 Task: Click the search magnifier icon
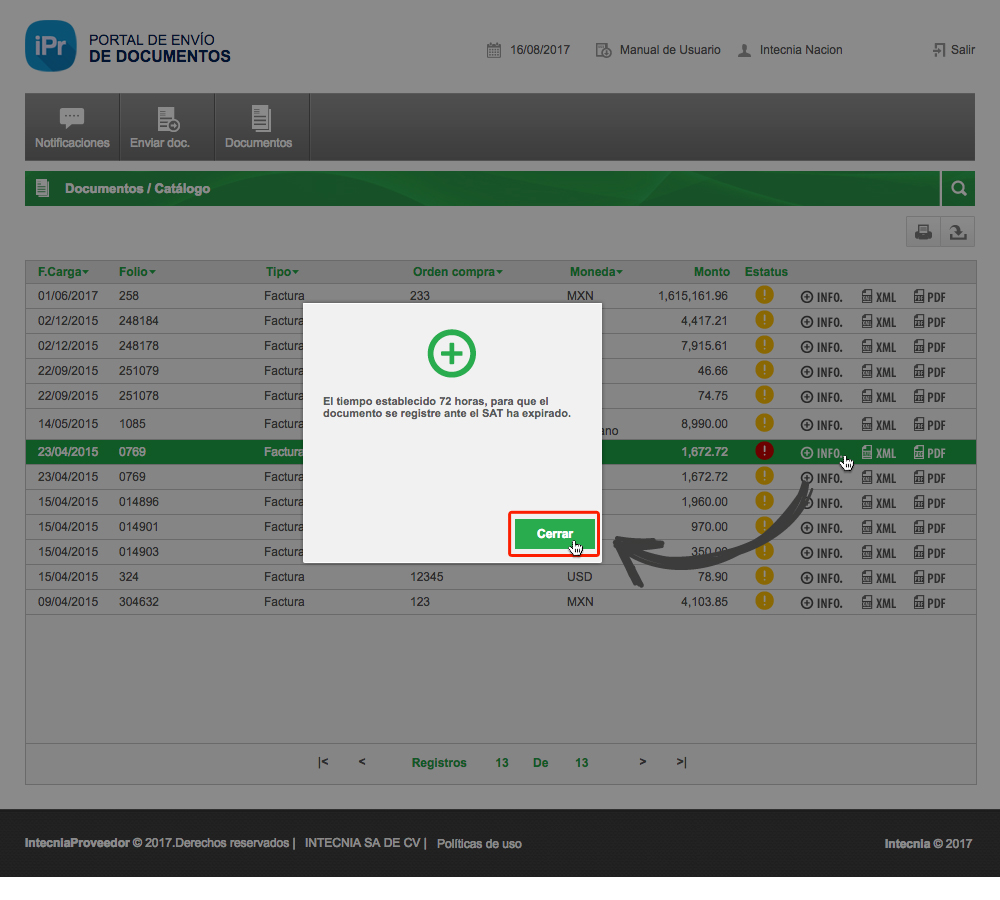click(958, 188)
